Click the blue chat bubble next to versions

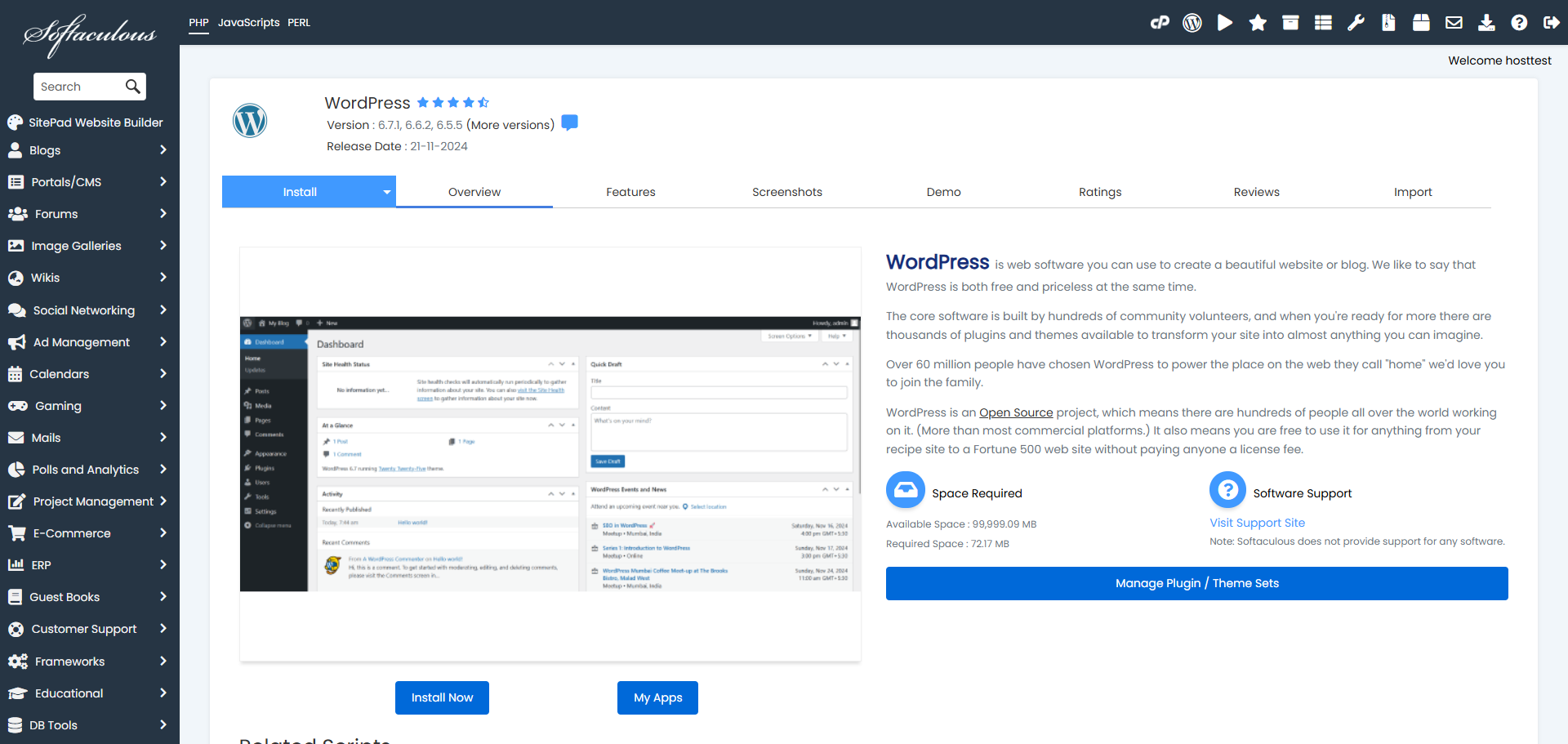tap(570, 123)
